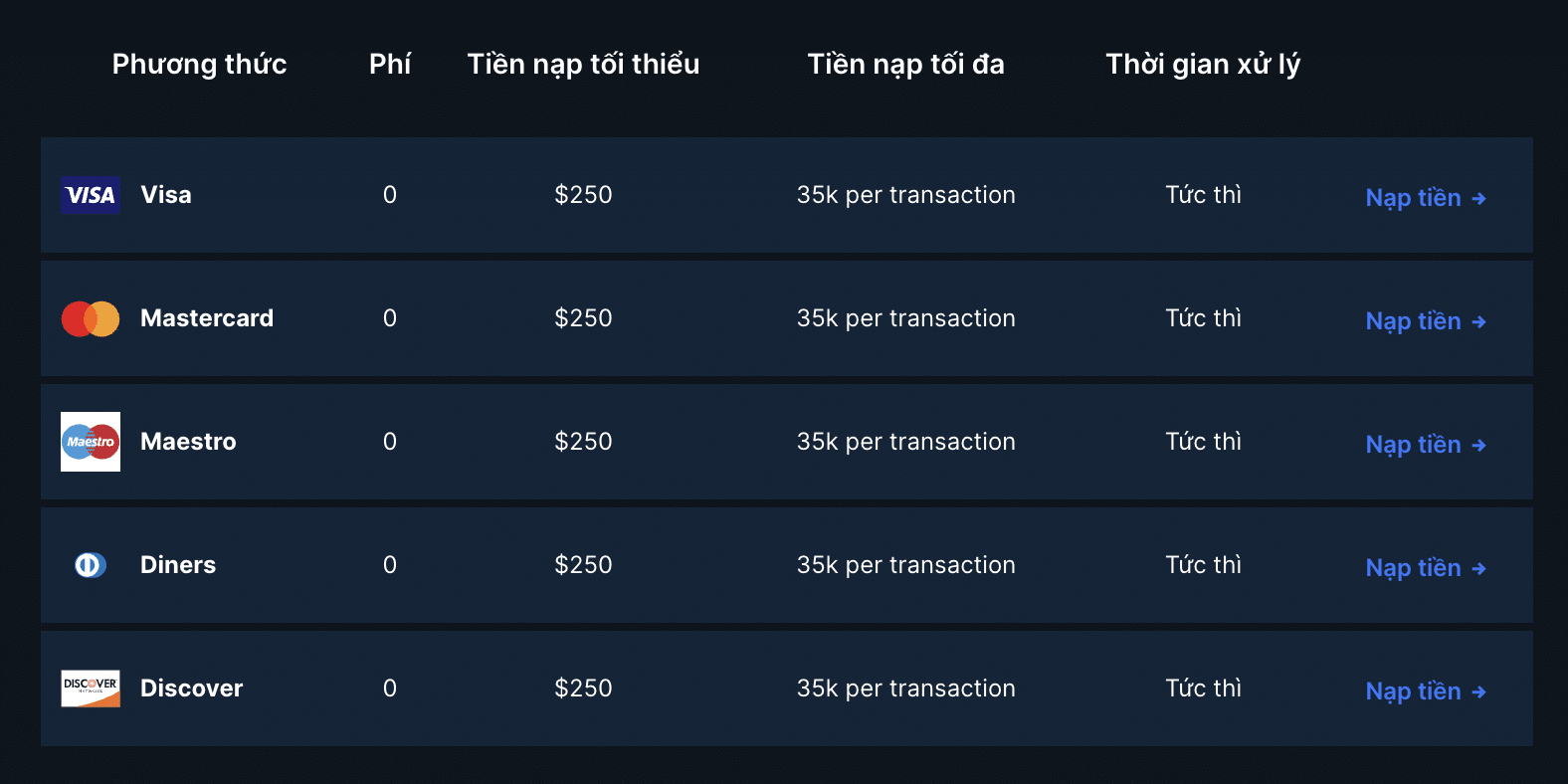Click the Diners Club logo icon
This screenshot has height=784, width=1568.
pyautogui.click(x=91, y=565)
